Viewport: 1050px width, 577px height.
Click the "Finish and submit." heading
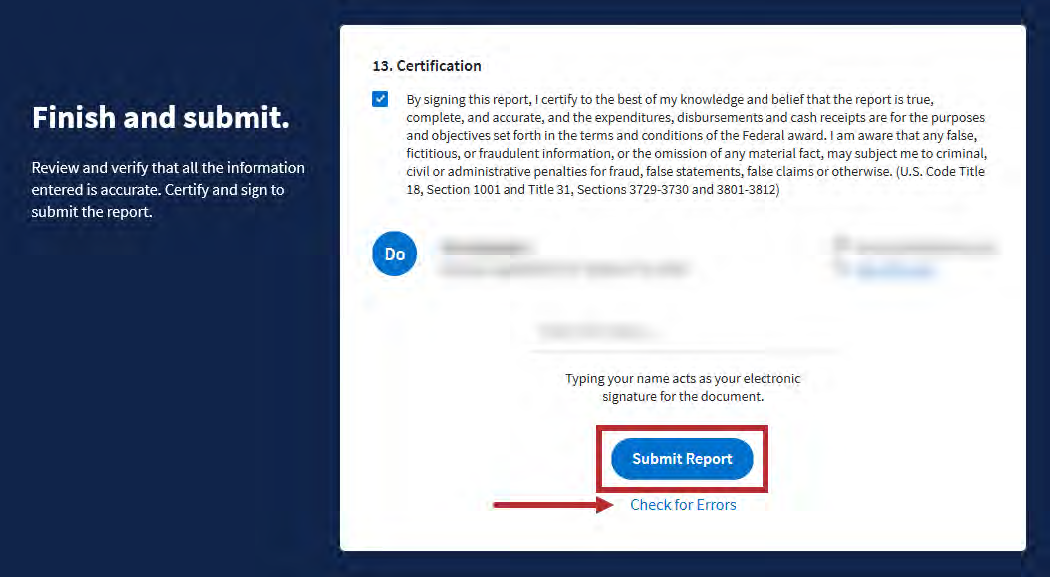click(160, 118)
